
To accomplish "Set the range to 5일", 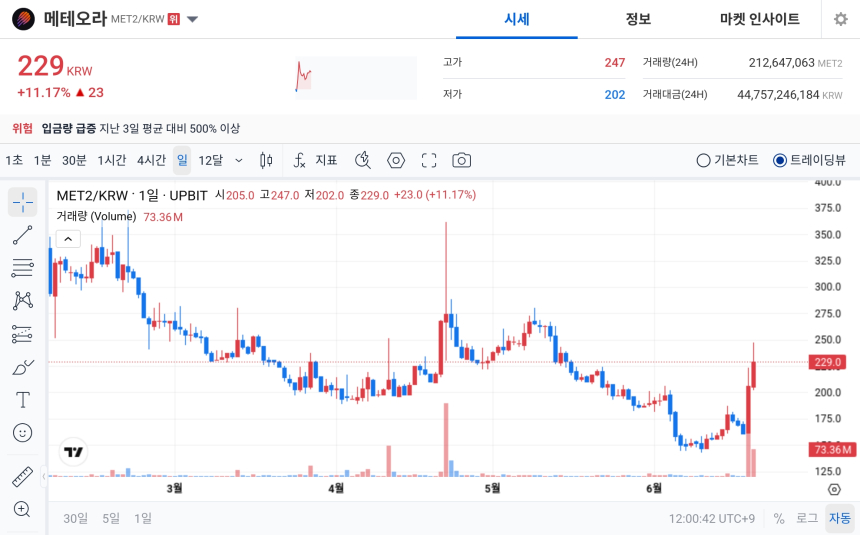I will [111, 518].
